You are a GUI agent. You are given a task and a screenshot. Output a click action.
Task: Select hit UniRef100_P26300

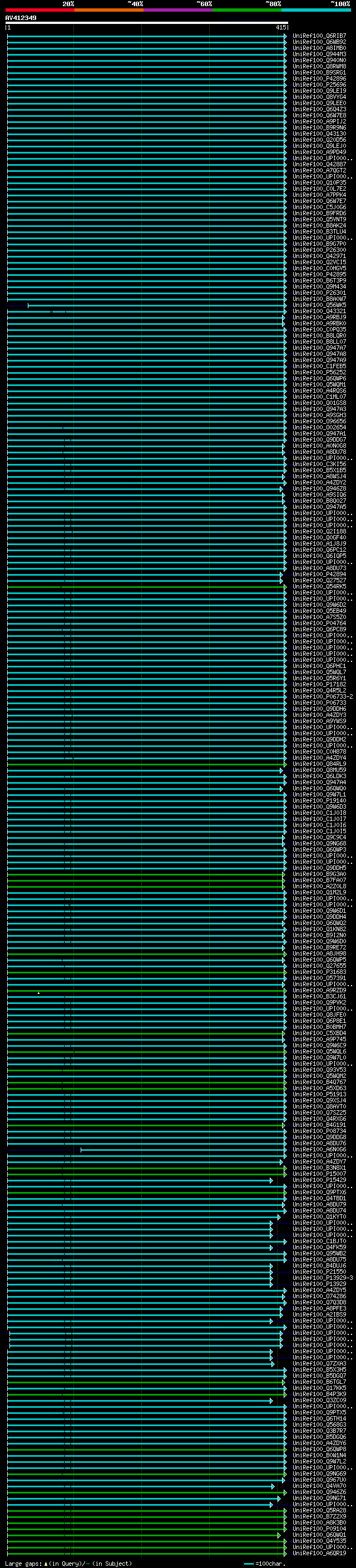(x=319, y=250)
